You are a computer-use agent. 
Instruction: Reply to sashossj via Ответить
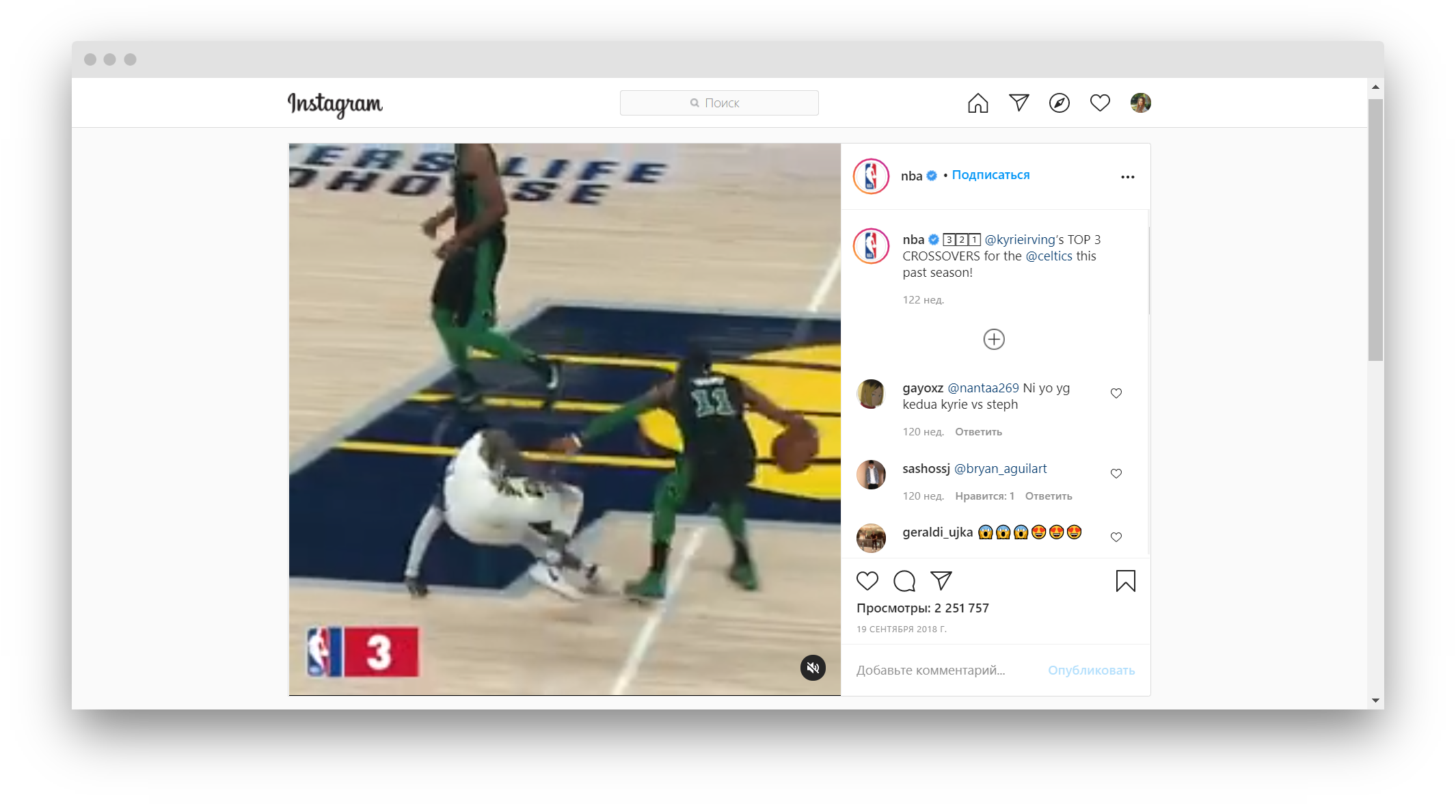pos(1049,496)
